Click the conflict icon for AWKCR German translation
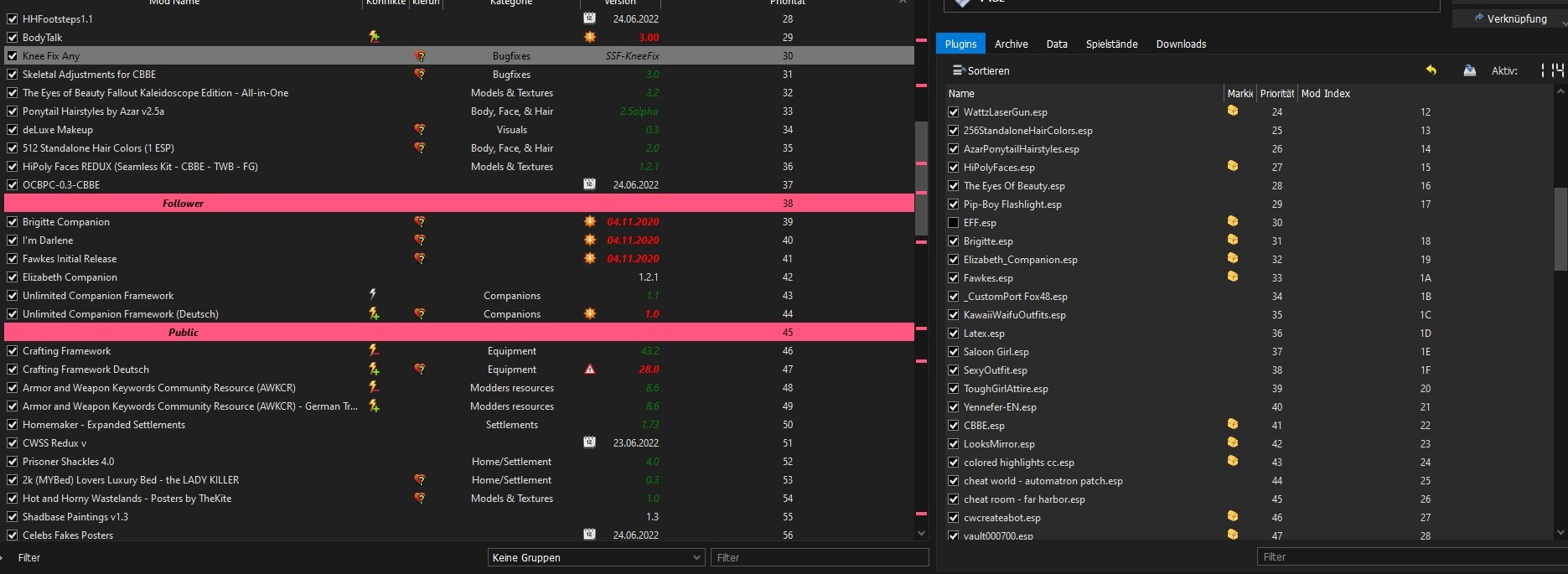This screenshot has width=1568, height=574. pyautogui.click(x=374, y=406)
